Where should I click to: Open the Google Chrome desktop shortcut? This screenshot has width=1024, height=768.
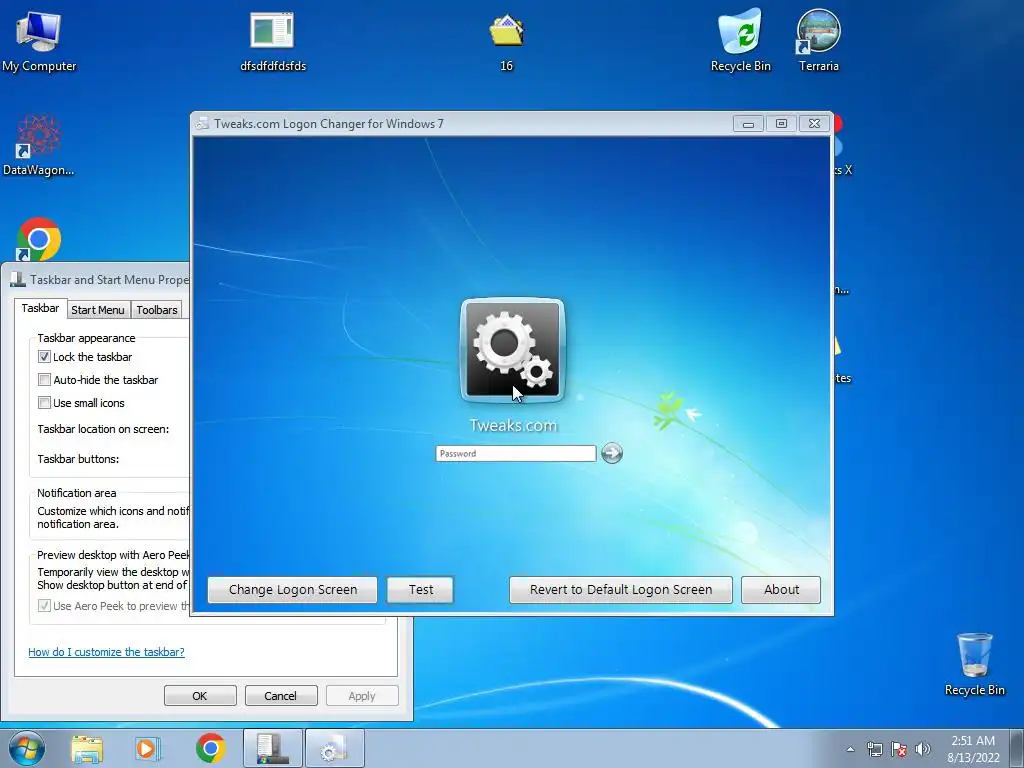coord(39,239)
